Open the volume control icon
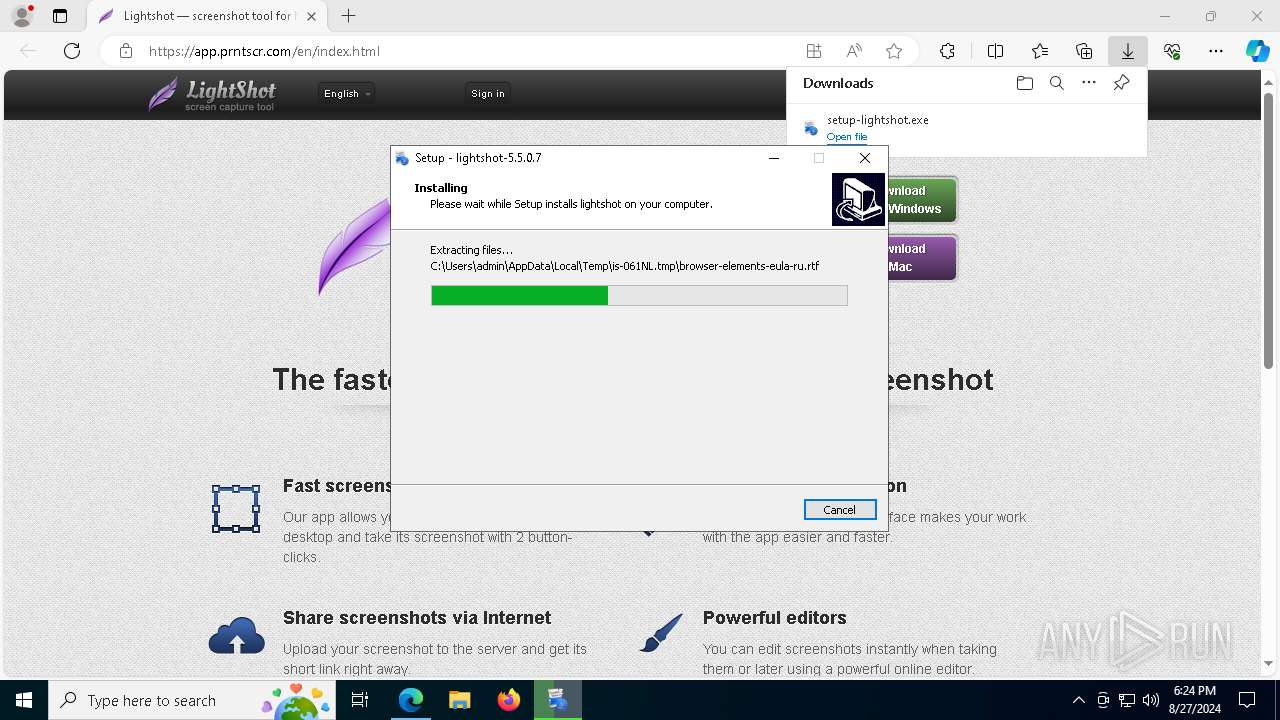 1151,700
